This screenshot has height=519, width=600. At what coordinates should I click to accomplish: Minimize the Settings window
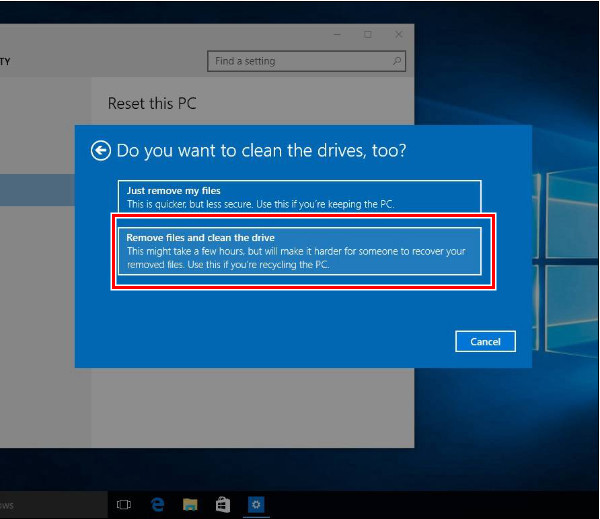point(337,34)
